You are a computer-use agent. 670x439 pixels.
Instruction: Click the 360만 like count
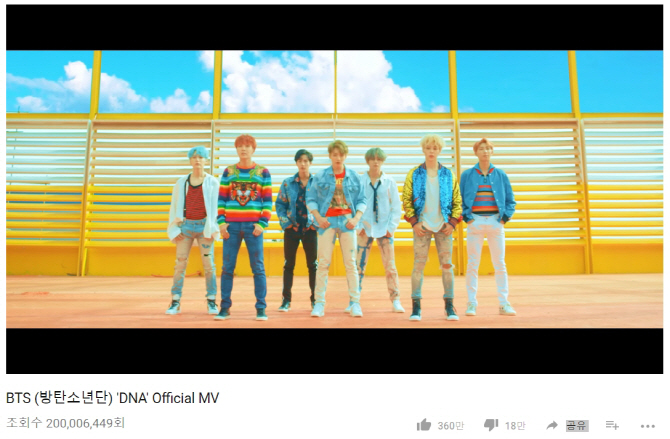click(450, 426)
